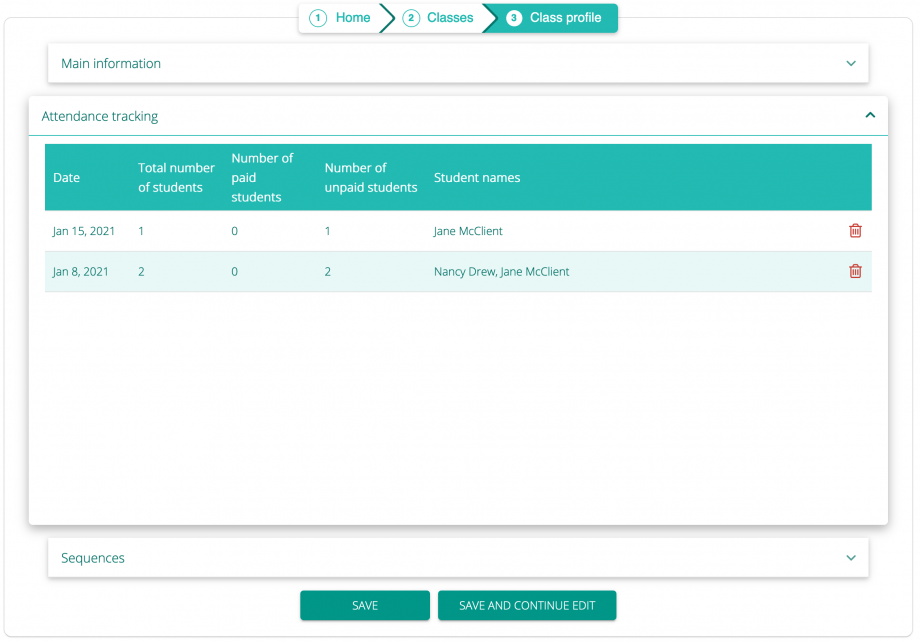Delete the Jan 15, 2021 attendance record
Image resolution: width=920 pixels, height=642 pixels.
pyautogui.click(x=855, y=230)
